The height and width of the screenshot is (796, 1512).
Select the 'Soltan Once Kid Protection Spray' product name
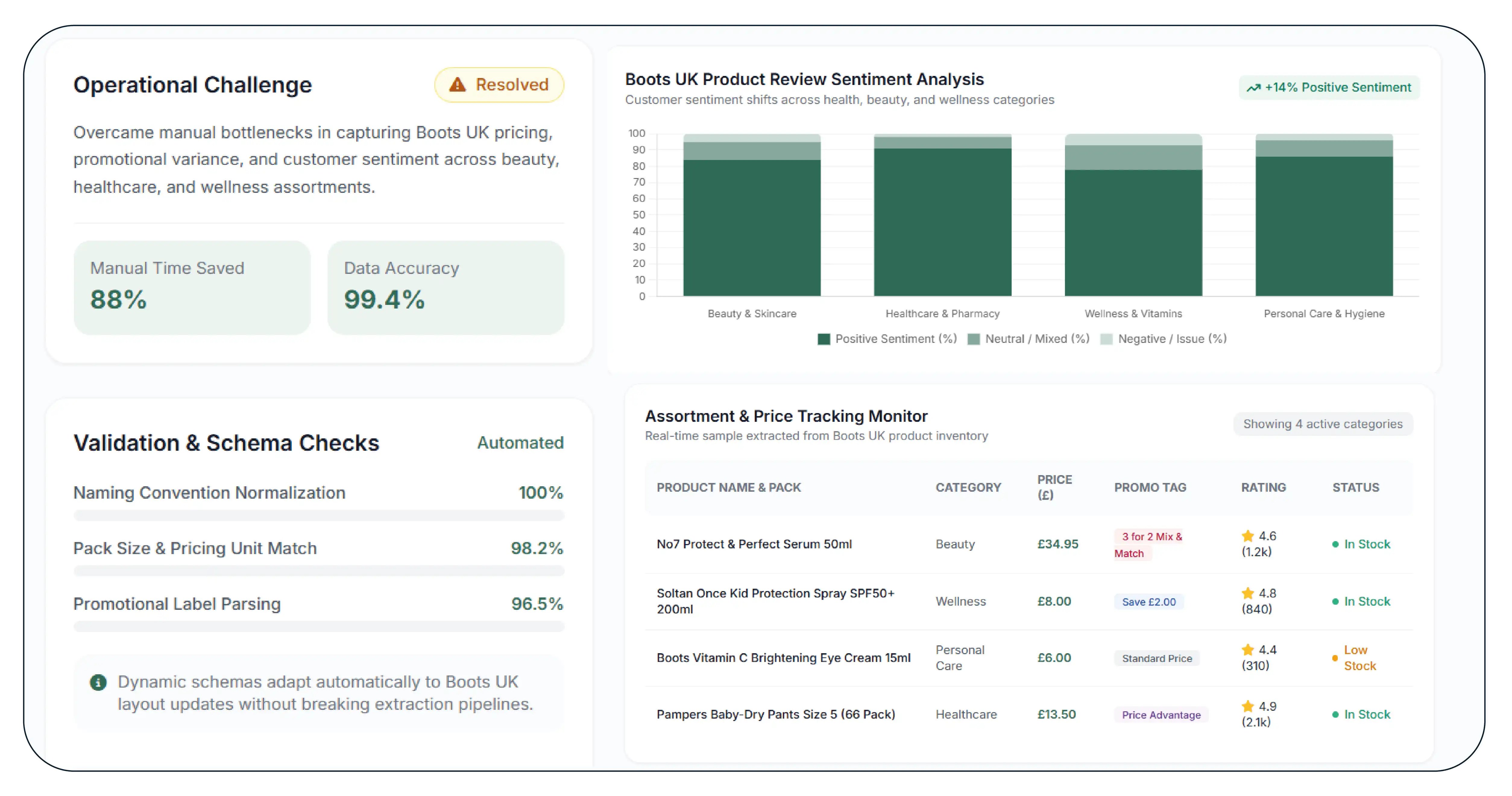click(x=775, y=601)
